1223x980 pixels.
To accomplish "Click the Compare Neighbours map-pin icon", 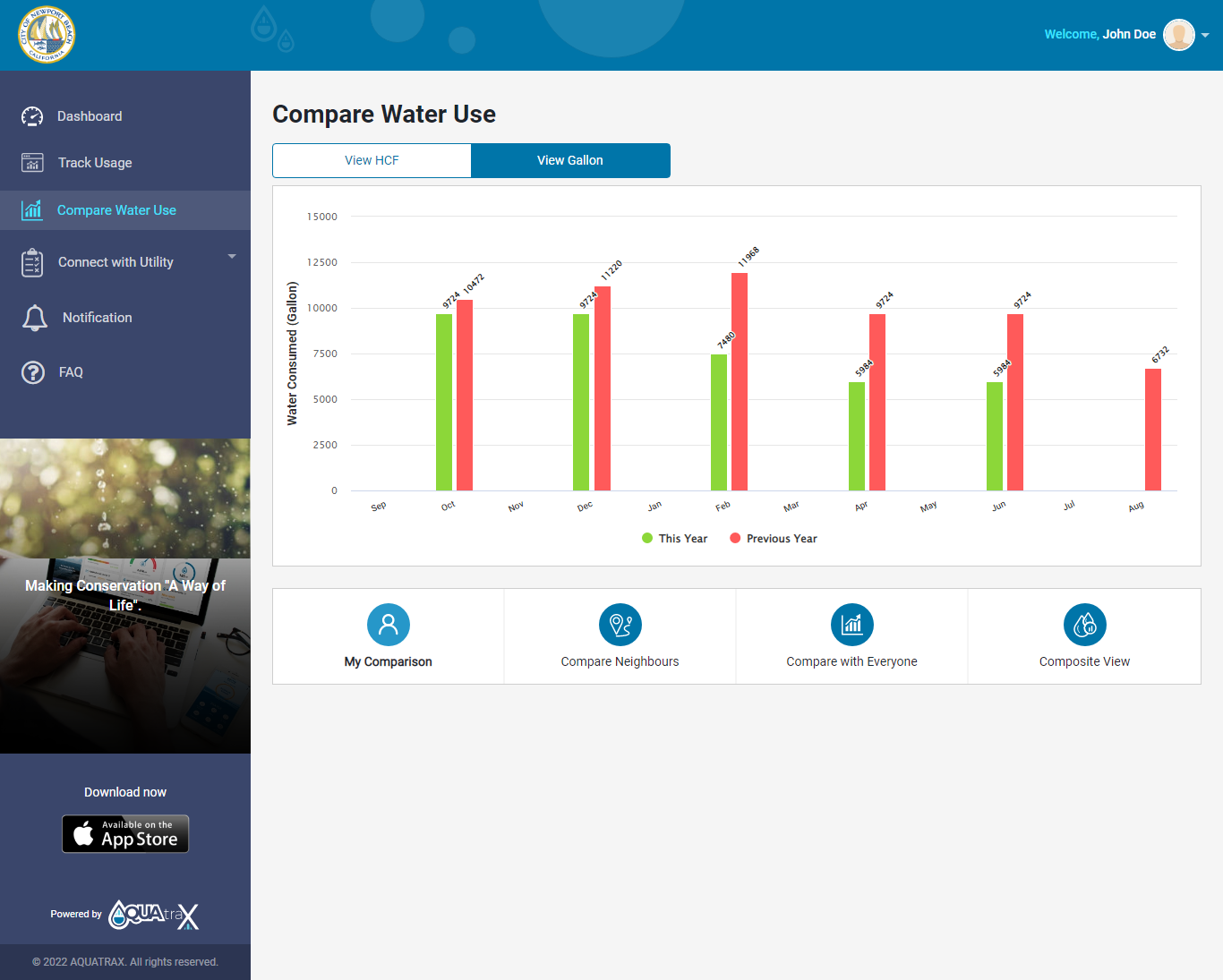I will tap(620, 625).
